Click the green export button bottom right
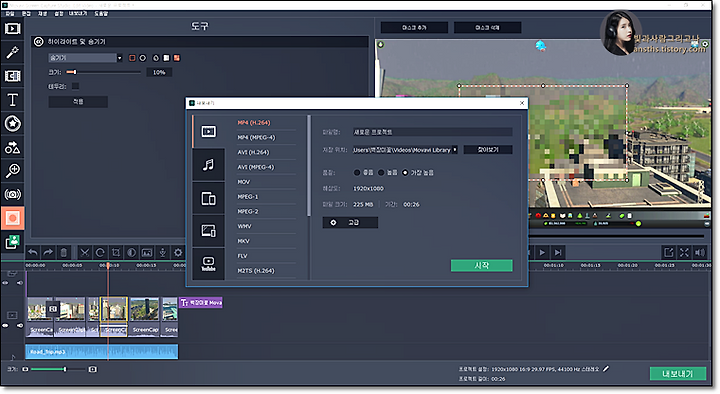The width and height of the screenshot is (720, 394). click(x=678, y=373)
